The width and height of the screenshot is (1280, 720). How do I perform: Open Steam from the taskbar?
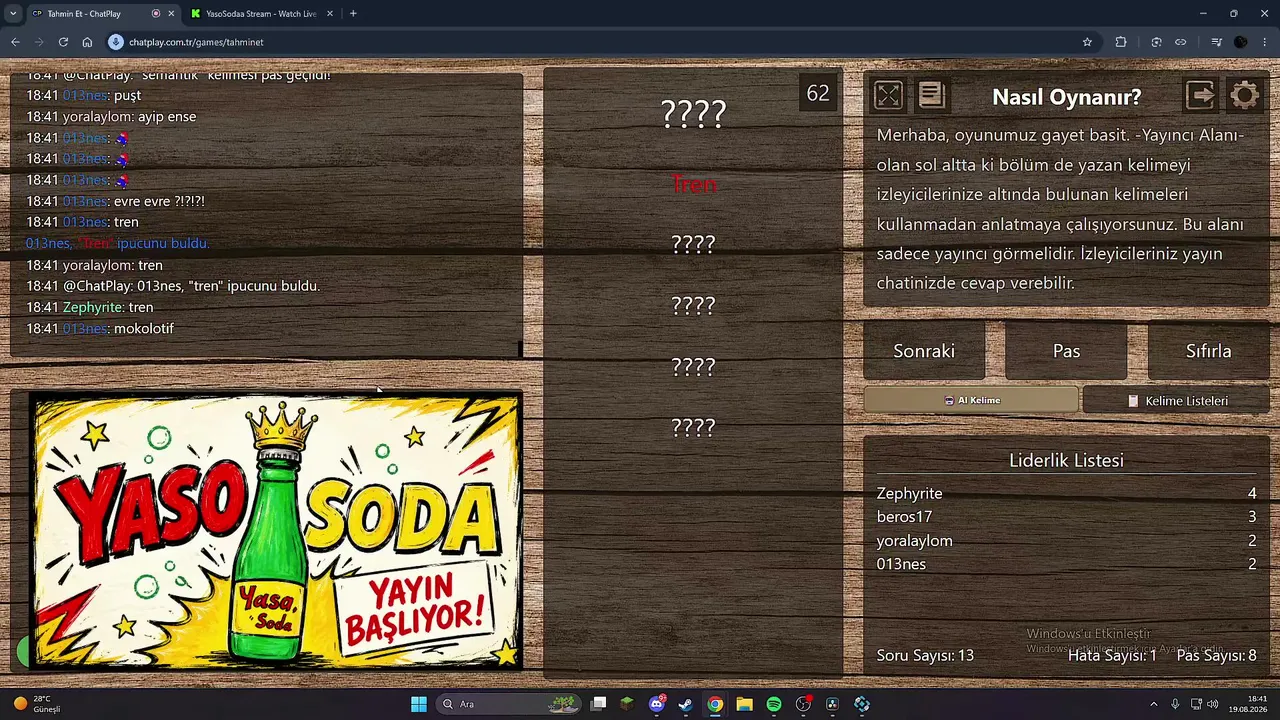pos(685,704)
